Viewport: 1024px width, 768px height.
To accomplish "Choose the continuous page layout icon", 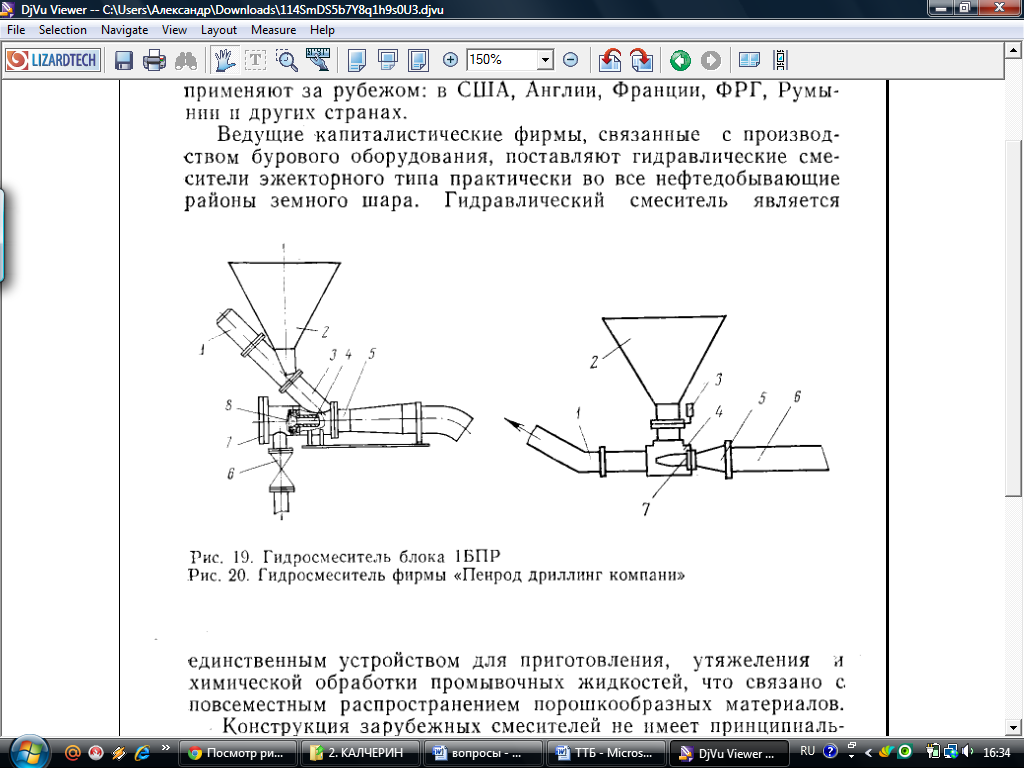I will (x=387, y=61).
